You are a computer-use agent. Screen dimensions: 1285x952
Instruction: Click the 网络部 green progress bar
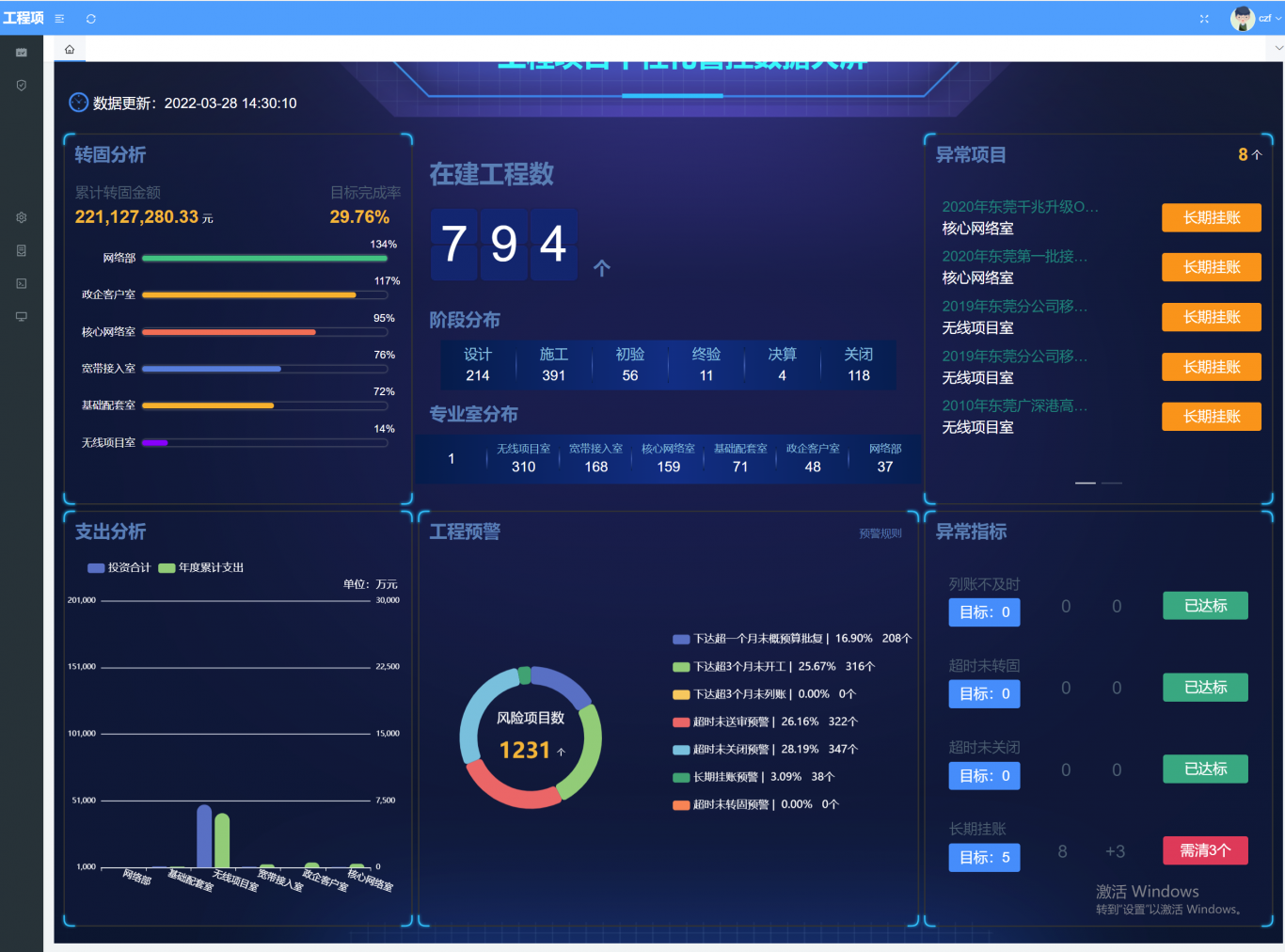(264, 258)
